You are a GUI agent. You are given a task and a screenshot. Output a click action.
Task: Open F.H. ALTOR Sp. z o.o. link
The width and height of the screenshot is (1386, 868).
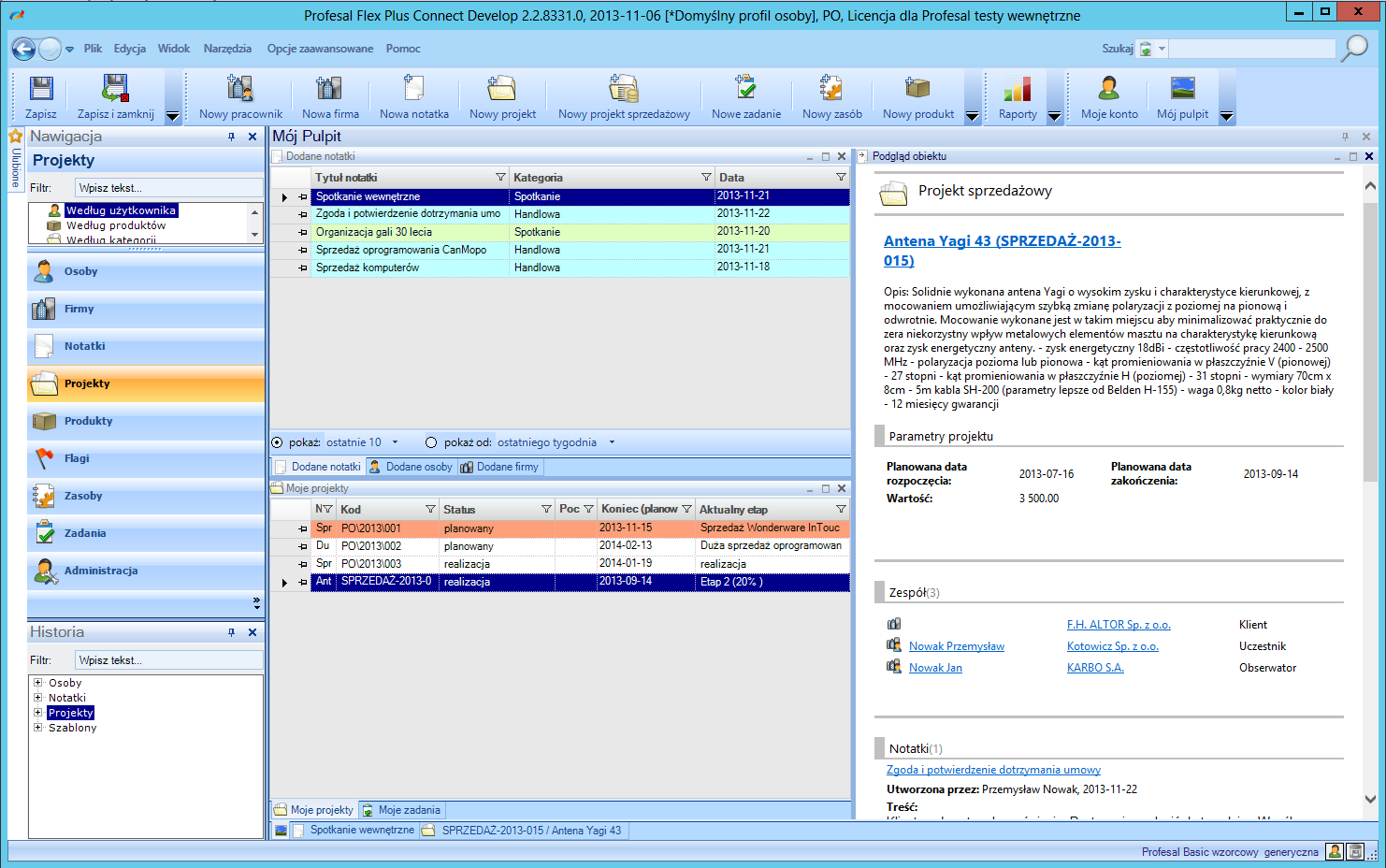(x=1119, y=625)
